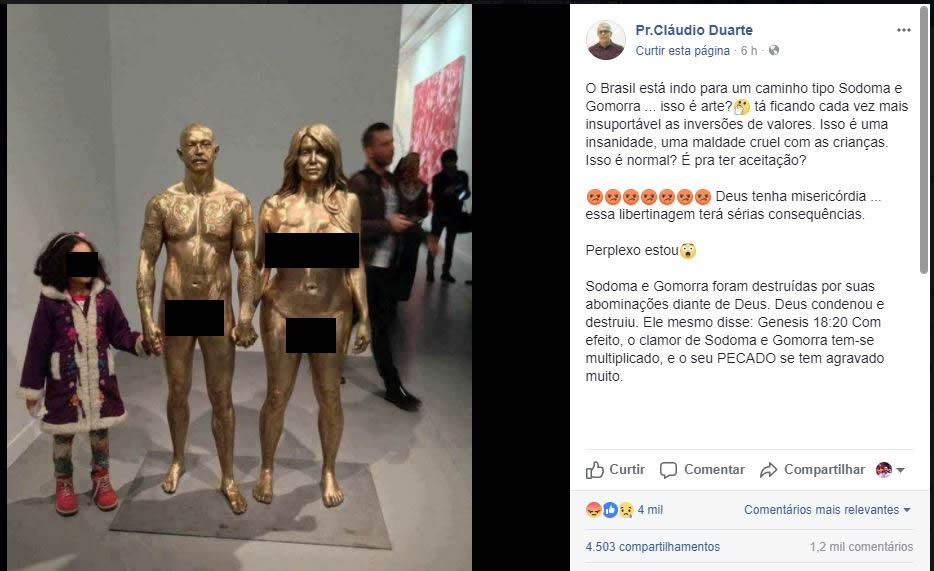Click the Compartilhar share arrow button
Image resolution: width=934 pixels, height=571 pixels.
click(812, 470)
